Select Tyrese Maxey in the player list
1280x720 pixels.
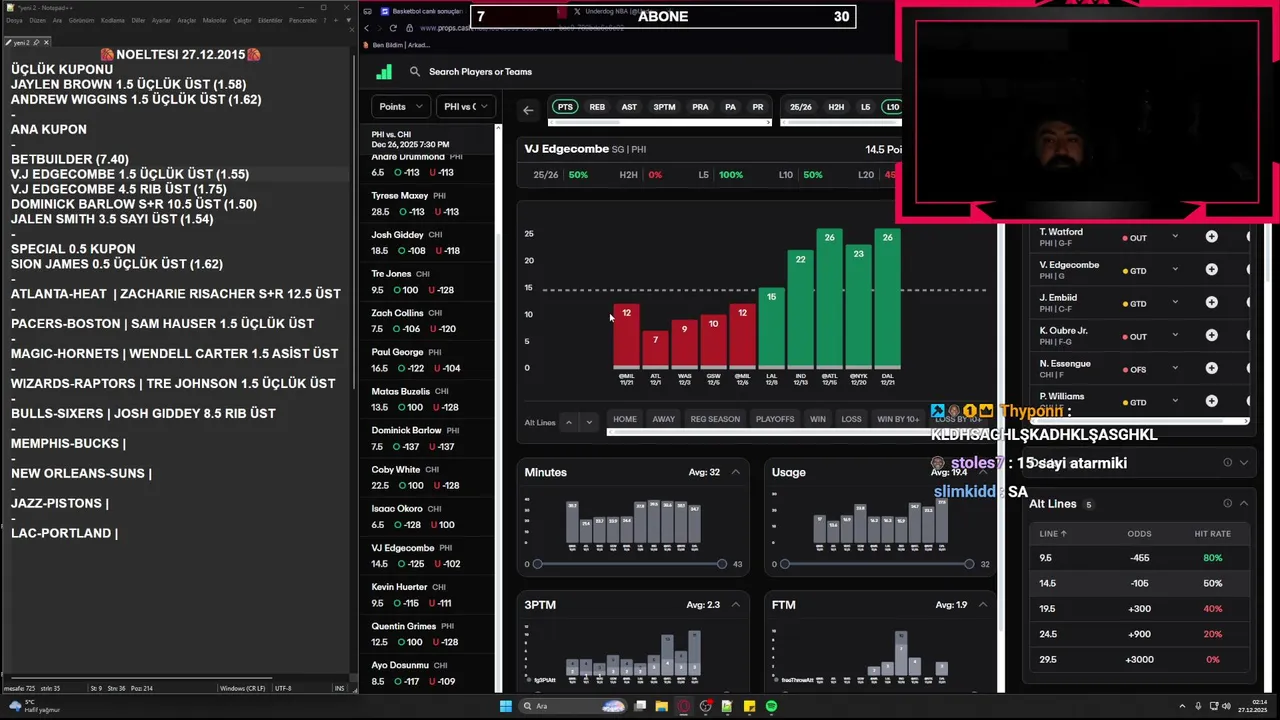[x=428, y=203]
